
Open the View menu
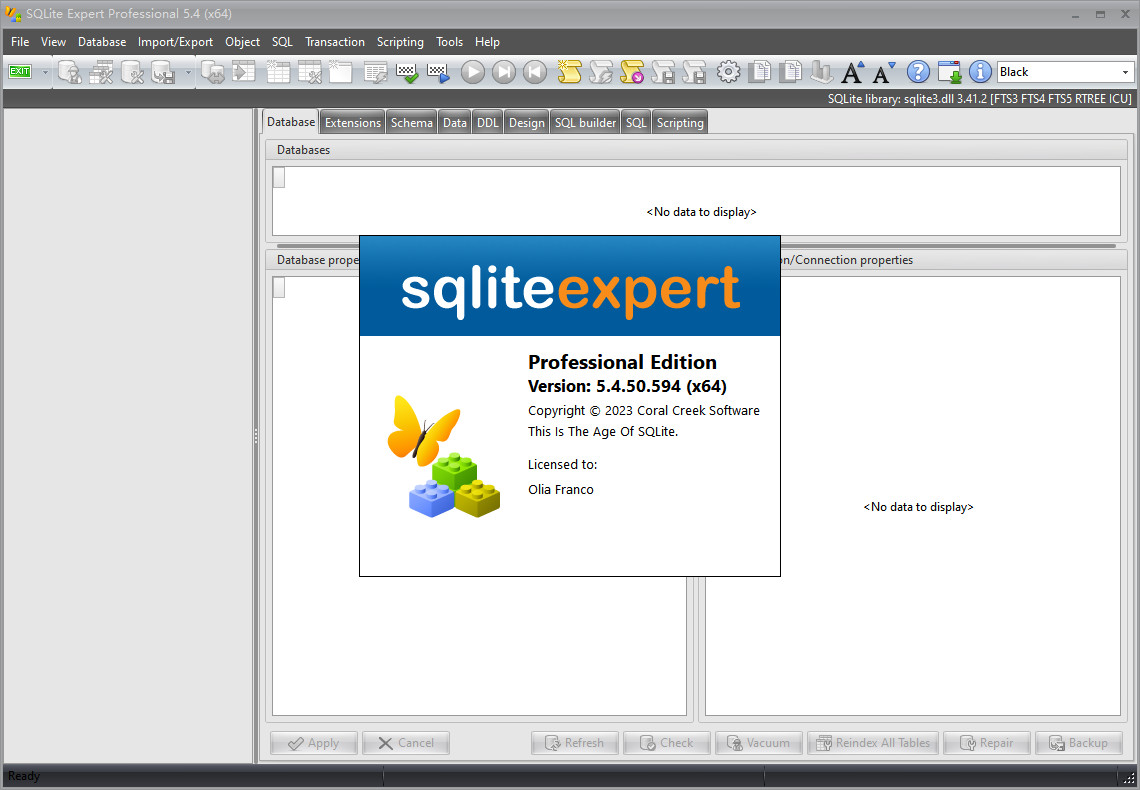53,42
